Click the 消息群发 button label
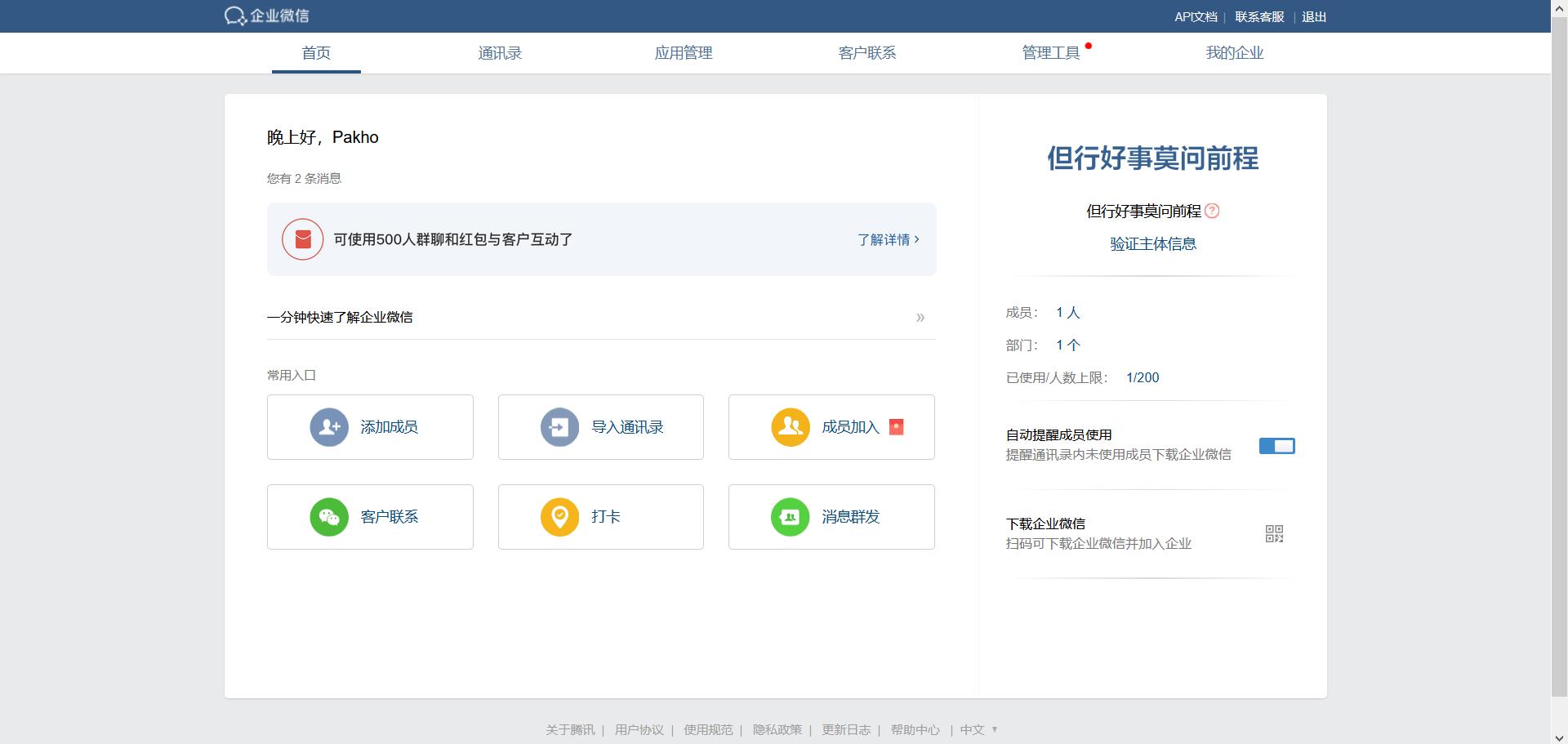This screenshot has width=1568, height=744. tap(851, 517)
